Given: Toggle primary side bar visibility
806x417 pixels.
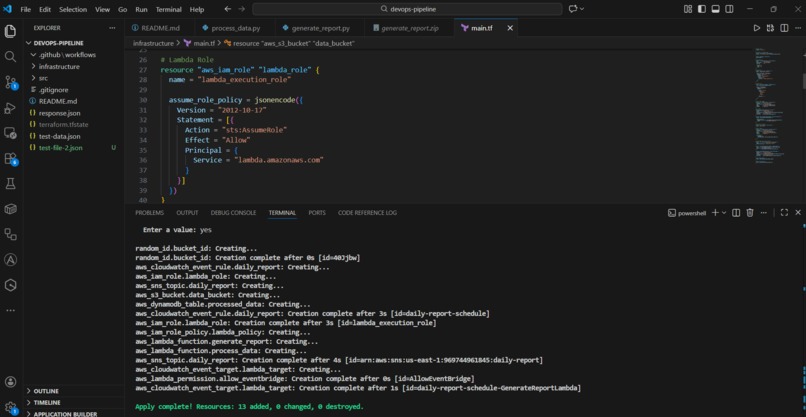Looking at the screenshot, I should (x=702, y=9).
